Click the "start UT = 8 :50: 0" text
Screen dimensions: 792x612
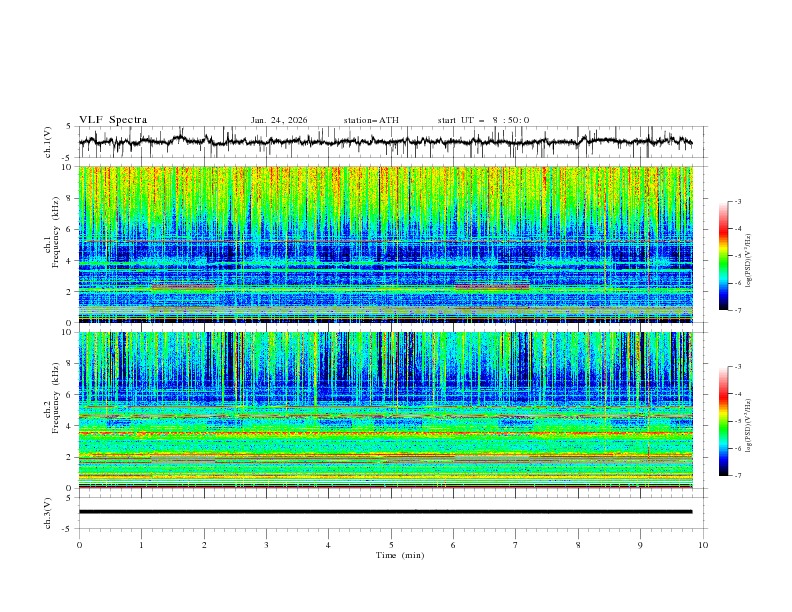(483, 120)
